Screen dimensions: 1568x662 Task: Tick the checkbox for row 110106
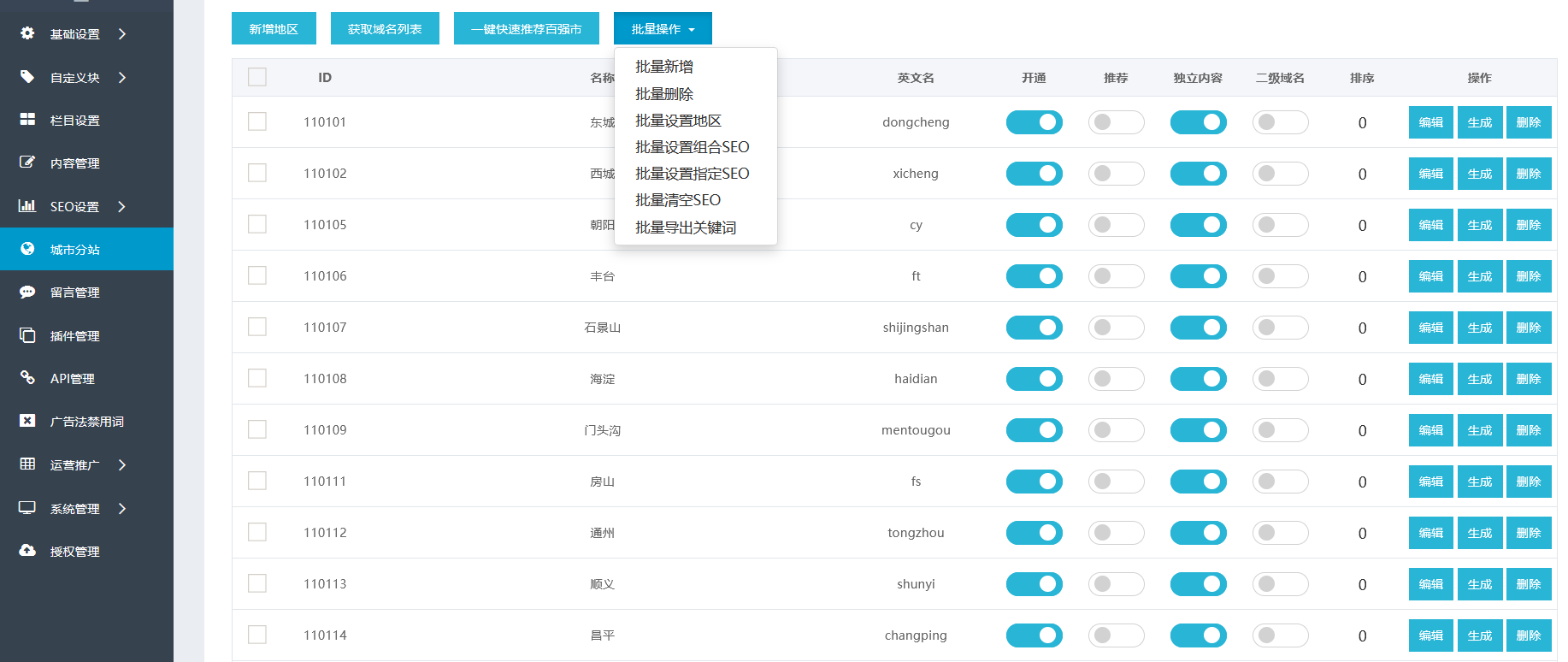(257, 275)
